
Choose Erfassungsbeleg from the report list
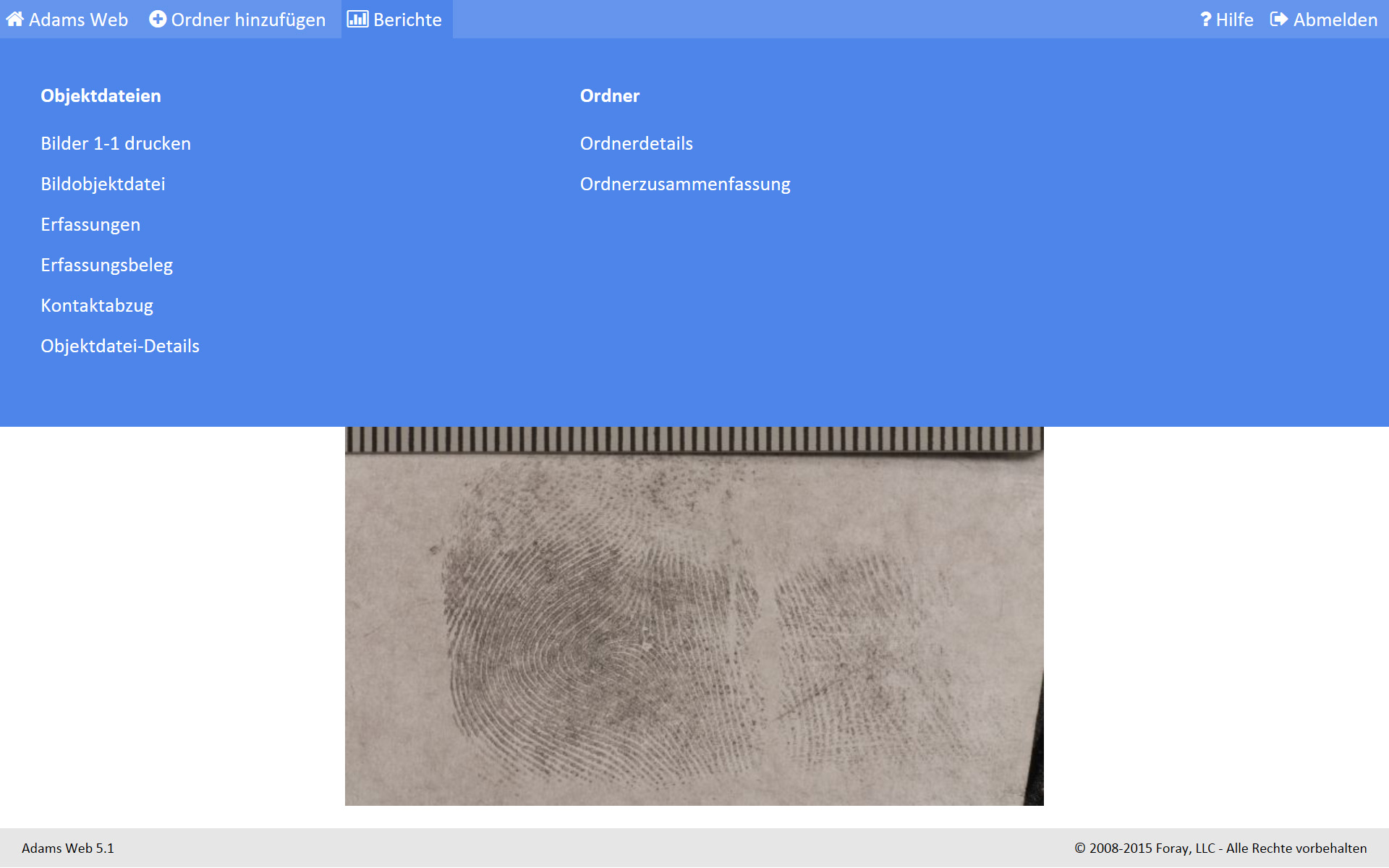[x=106, y=265]
